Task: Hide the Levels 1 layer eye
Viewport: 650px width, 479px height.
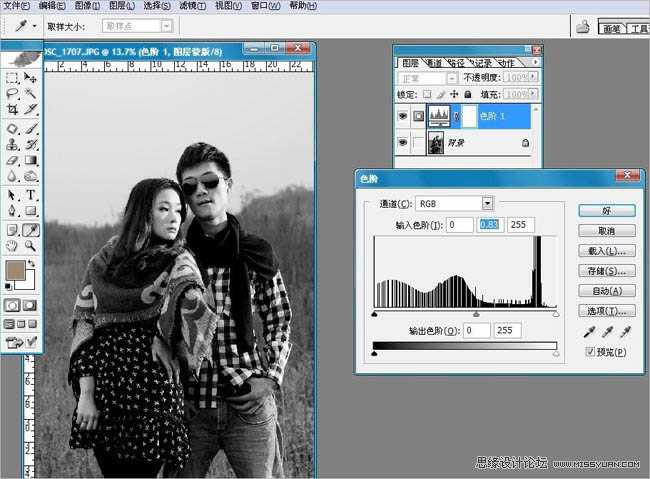Action: [403, 116]
